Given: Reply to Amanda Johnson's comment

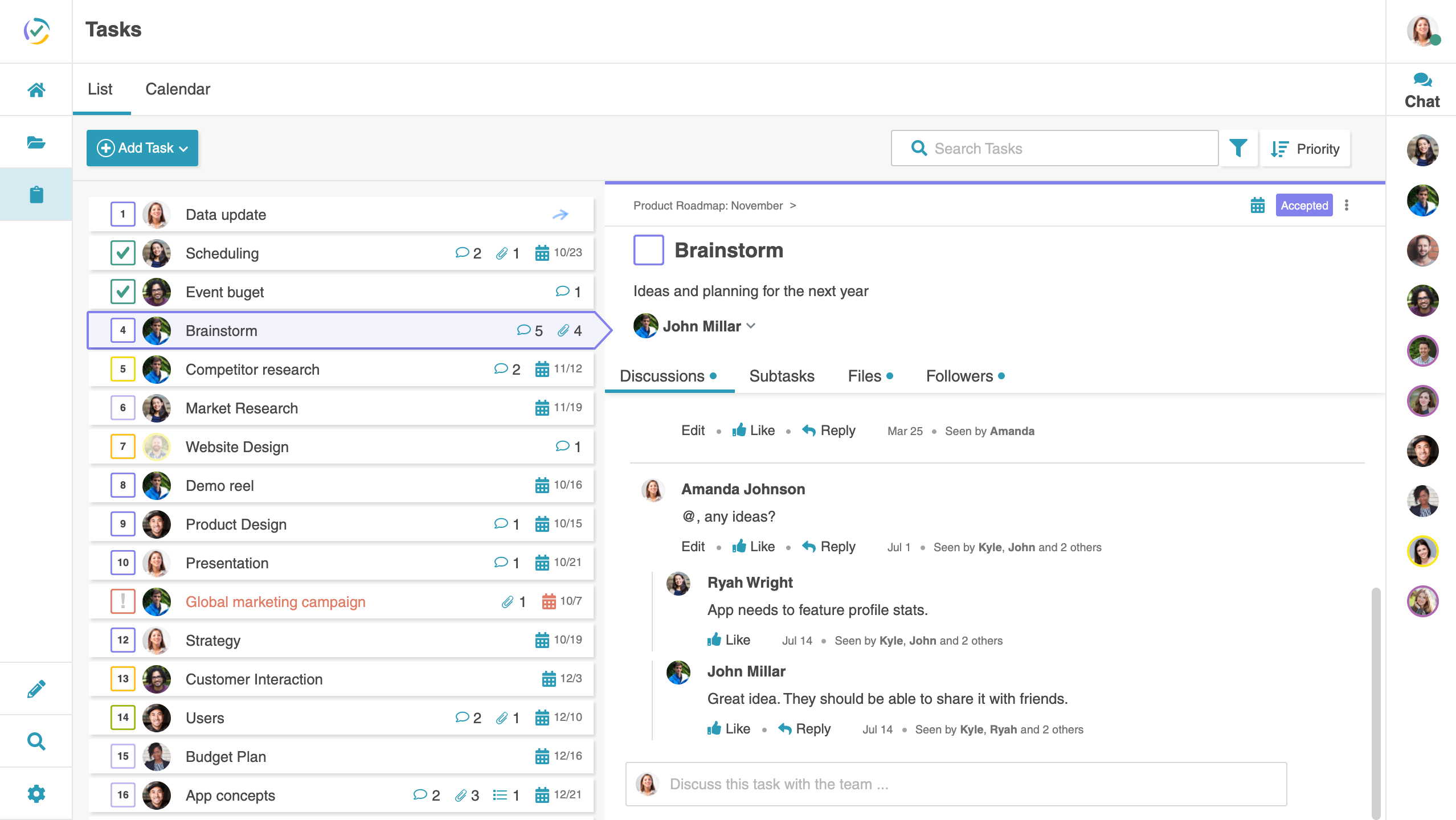Looking at the screenshot, I should pyautogui.click(x=829, y=547).
